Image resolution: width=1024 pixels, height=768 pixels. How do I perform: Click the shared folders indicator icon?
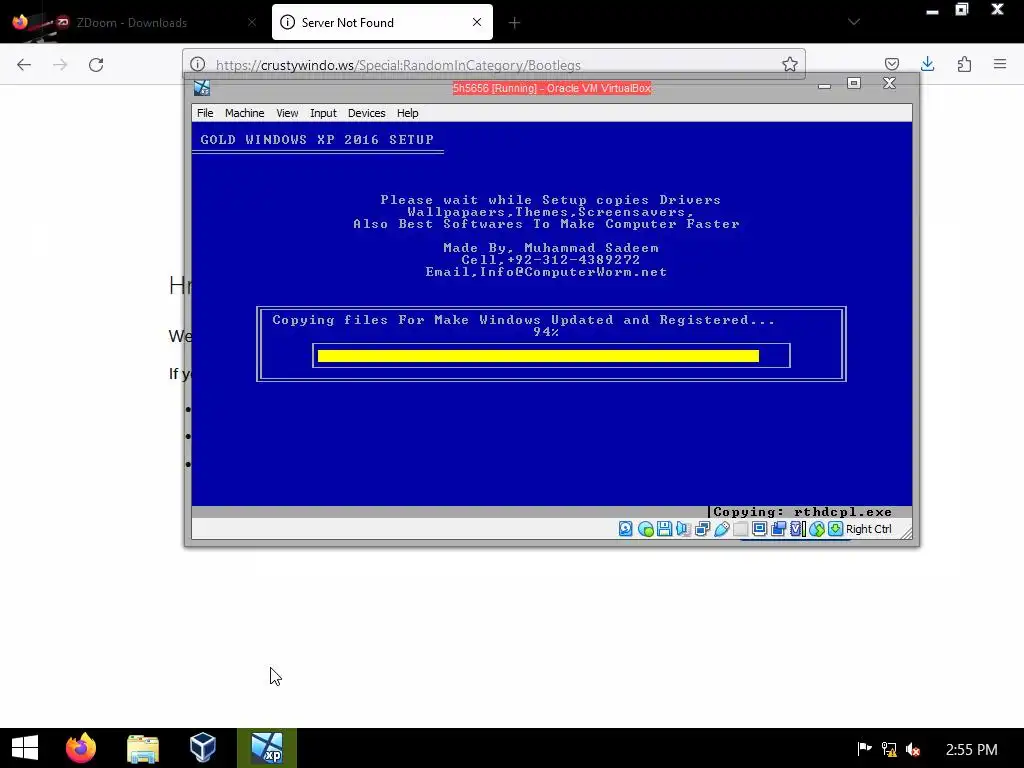pos(741,529)
